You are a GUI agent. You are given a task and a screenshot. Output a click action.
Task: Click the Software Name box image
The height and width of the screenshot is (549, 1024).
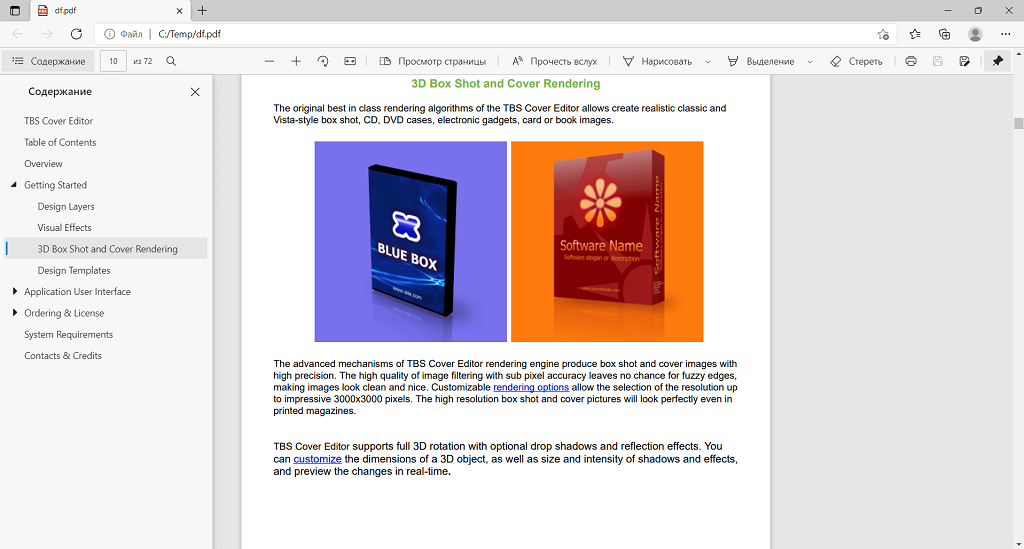click(607, 242)
